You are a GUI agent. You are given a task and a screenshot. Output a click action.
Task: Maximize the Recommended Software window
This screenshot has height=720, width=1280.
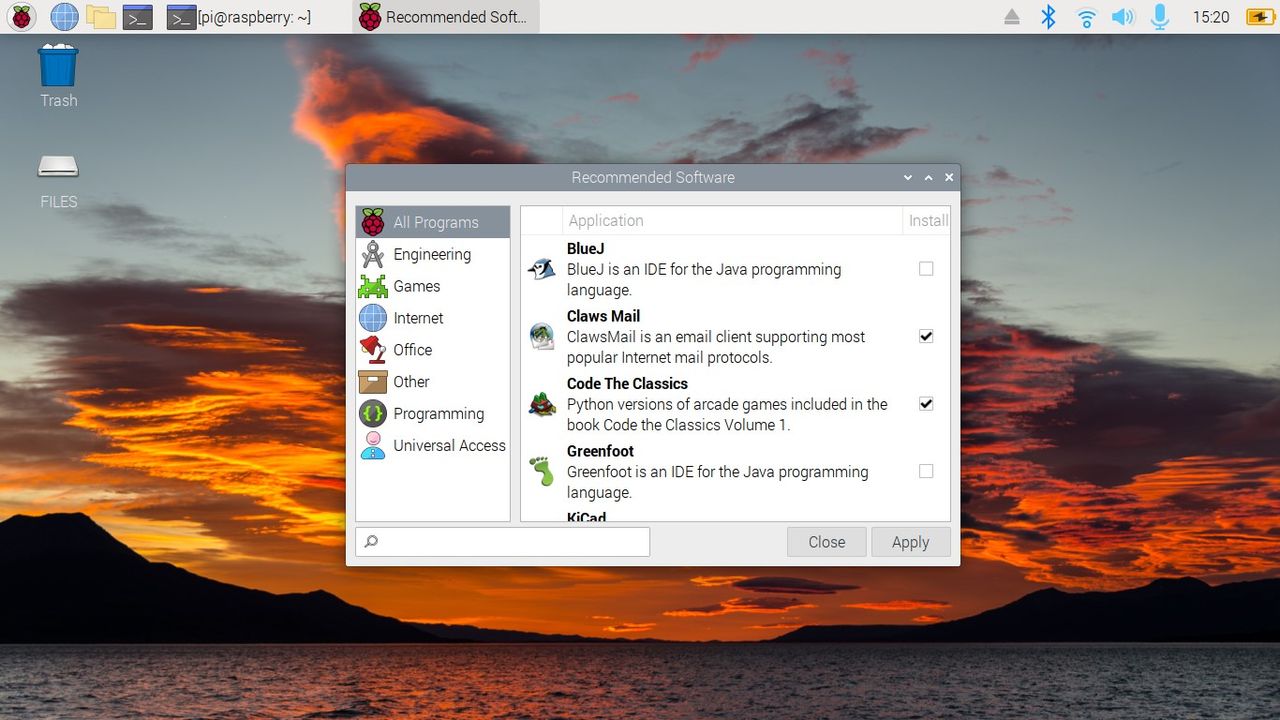pos(928,177)
